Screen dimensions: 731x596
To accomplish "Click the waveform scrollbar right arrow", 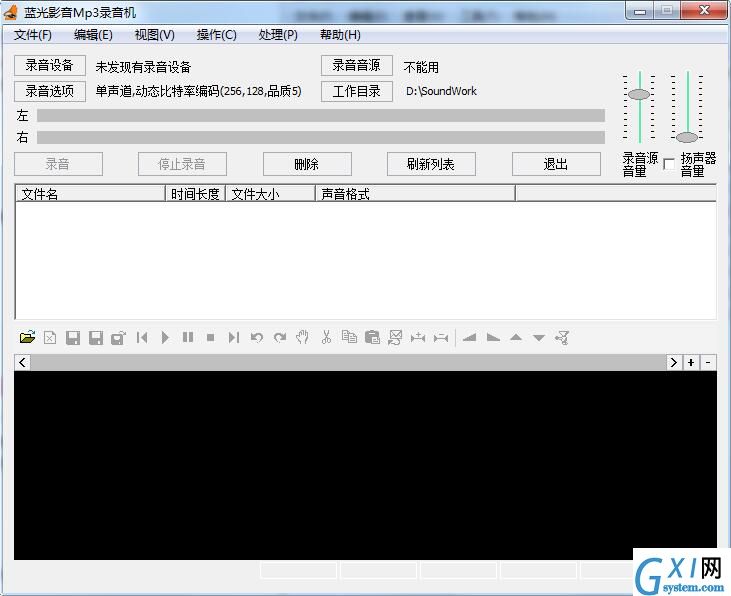I will 674,362.
